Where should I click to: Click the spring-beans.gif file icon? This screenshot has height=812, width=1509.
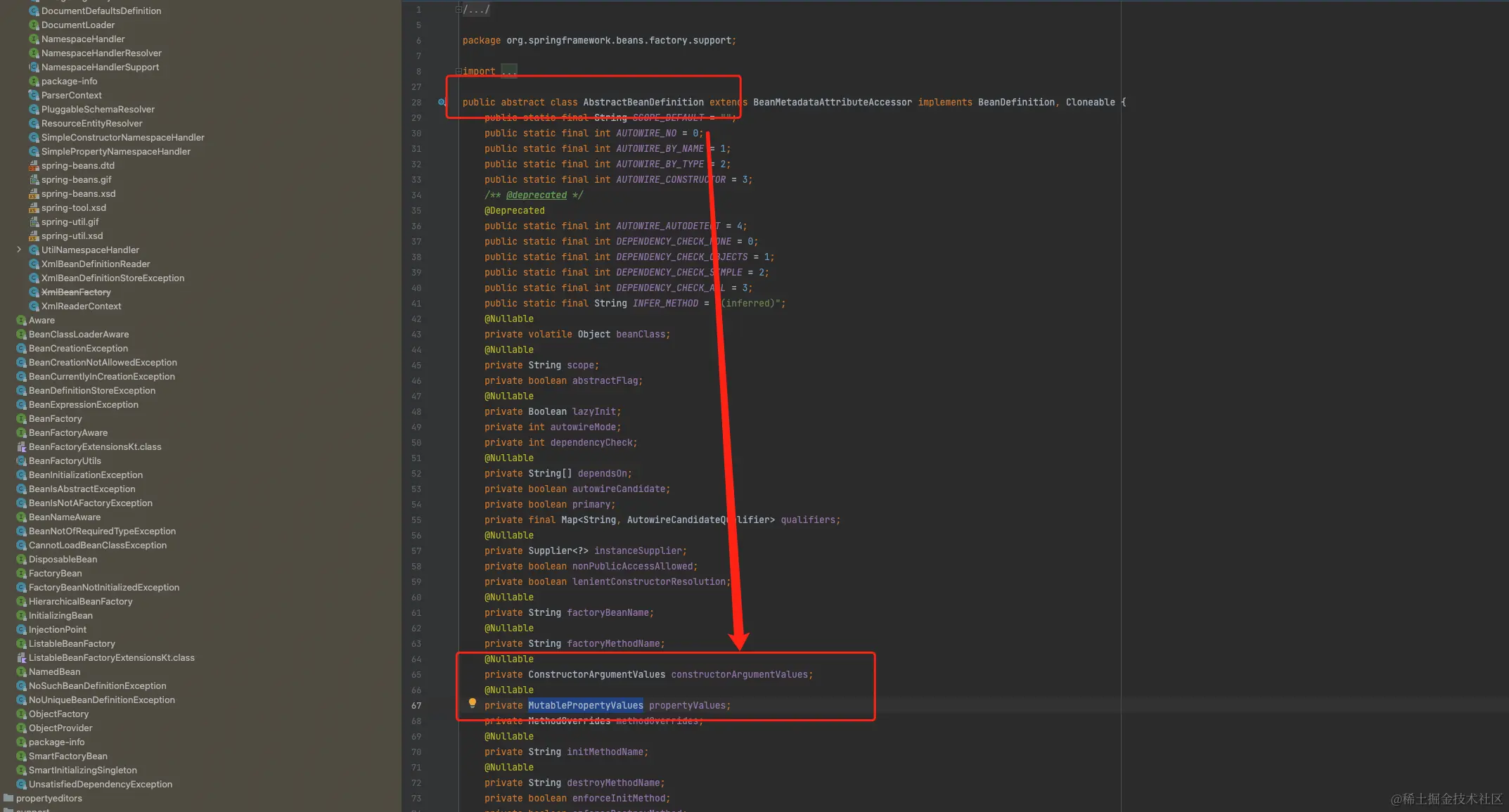pos(34,180)
